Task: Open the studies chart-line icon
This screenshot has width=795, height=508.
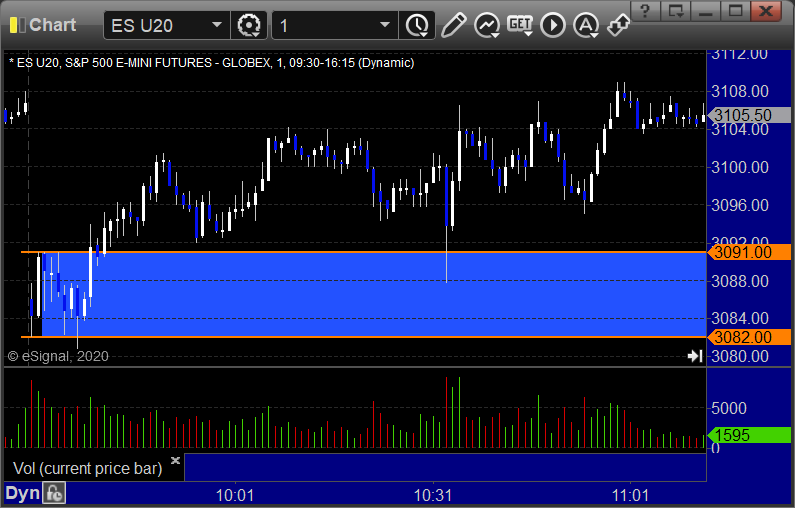Action: (x=487, y=25)
